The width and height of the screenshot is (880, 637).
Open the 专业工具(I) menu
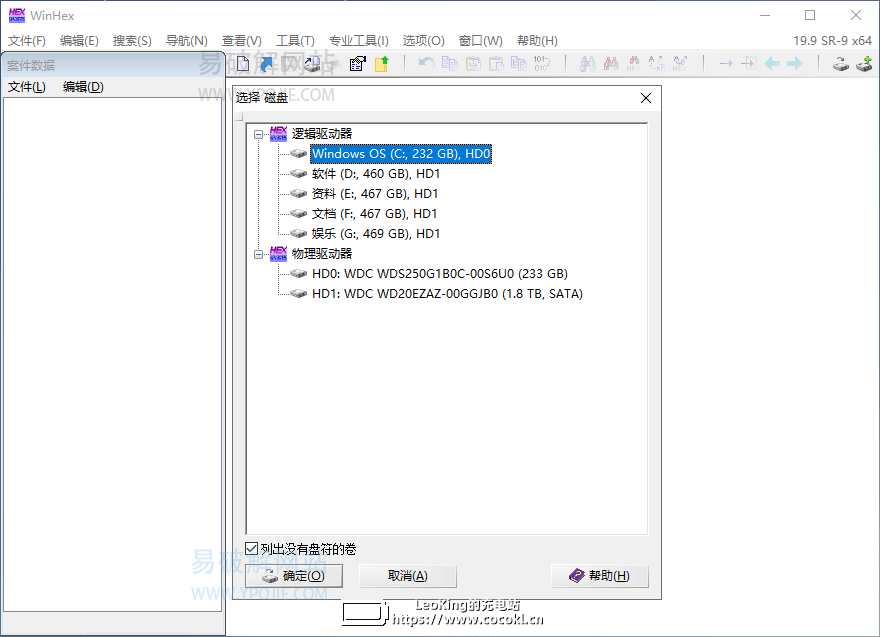(359, 40)
